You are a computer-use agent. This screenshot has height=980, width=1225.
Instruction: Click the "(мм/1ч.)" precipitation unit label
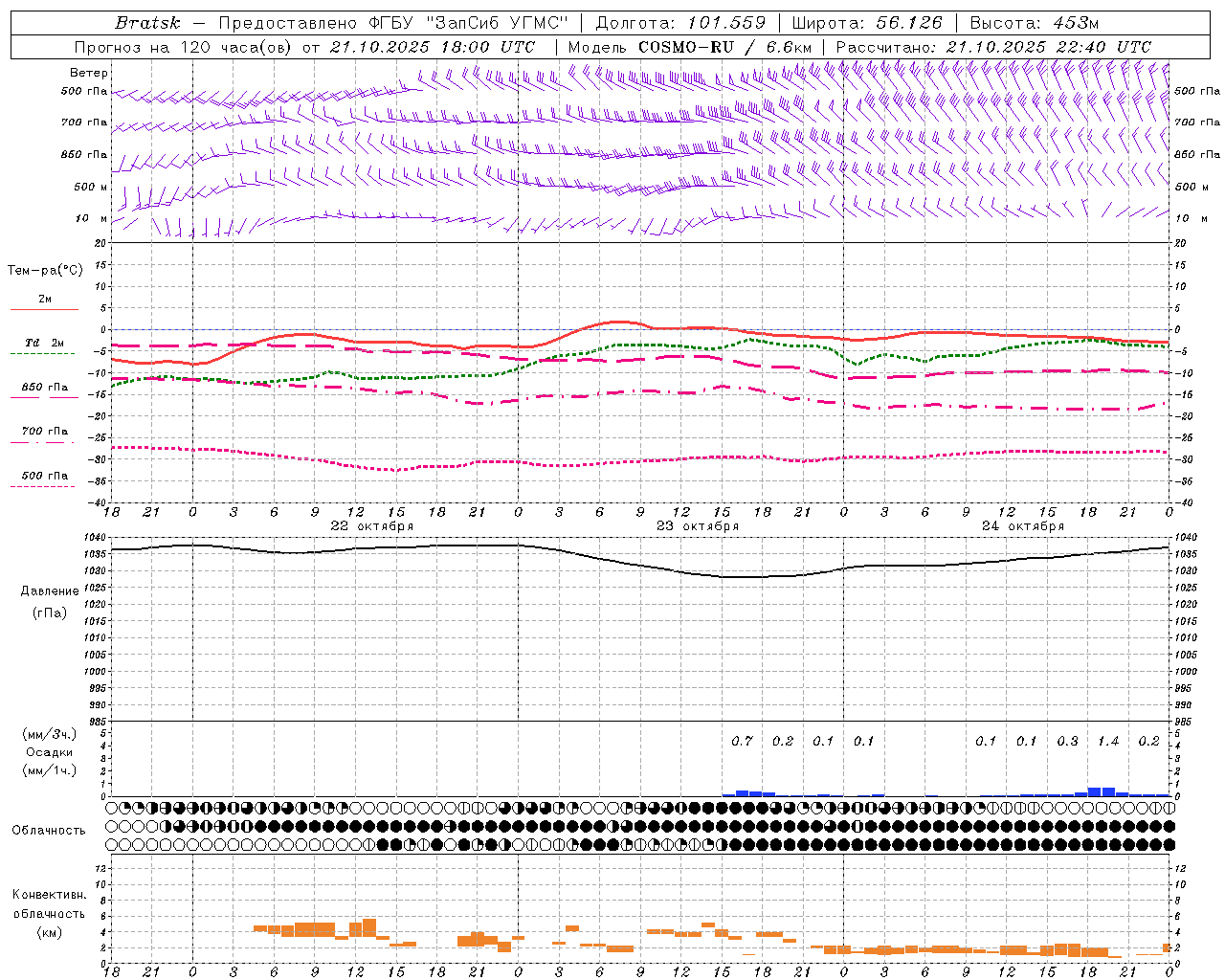coord(50,770)
